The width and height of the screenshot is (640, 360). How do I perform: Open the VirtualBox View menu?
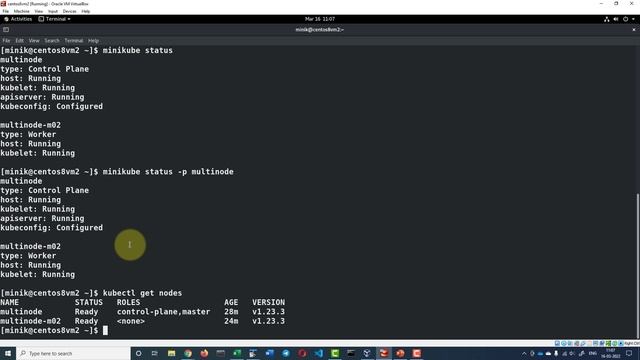[x=38, y=11]
